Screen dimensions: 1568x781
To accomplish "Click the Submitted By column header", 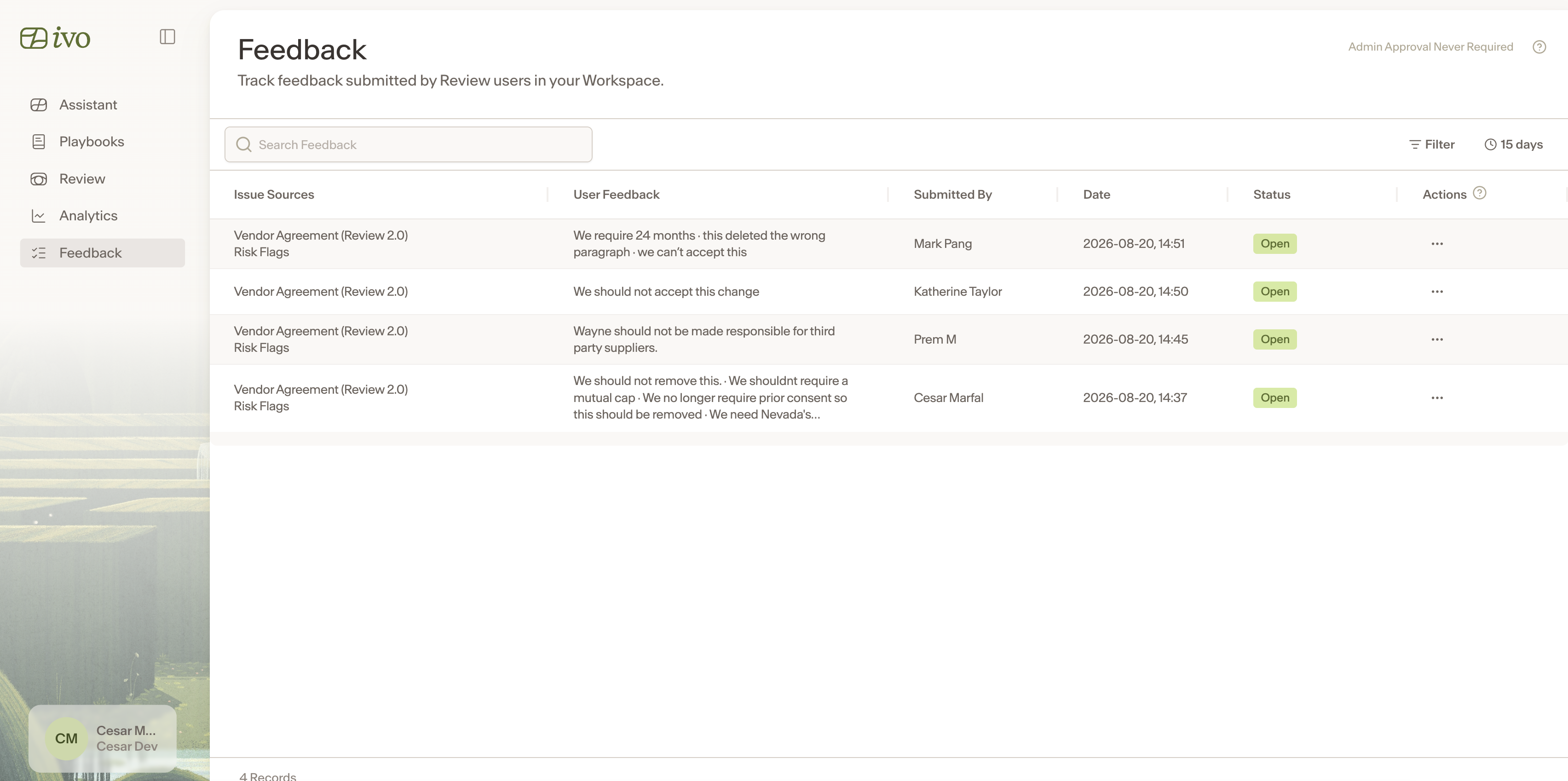I will 952,194.
